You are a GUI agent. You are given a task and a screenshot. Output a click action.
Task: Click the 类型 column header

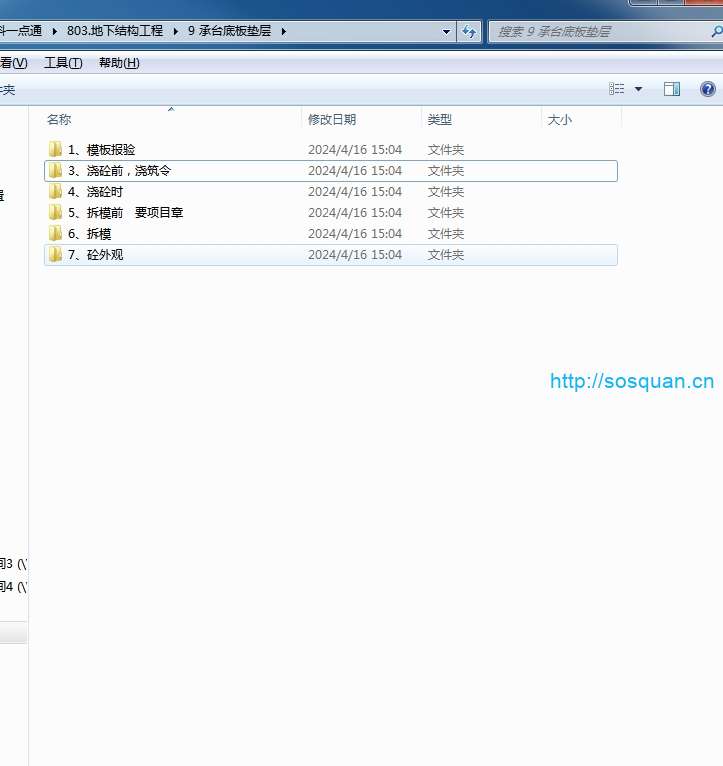pyautogui.click(x=440, y=119)
